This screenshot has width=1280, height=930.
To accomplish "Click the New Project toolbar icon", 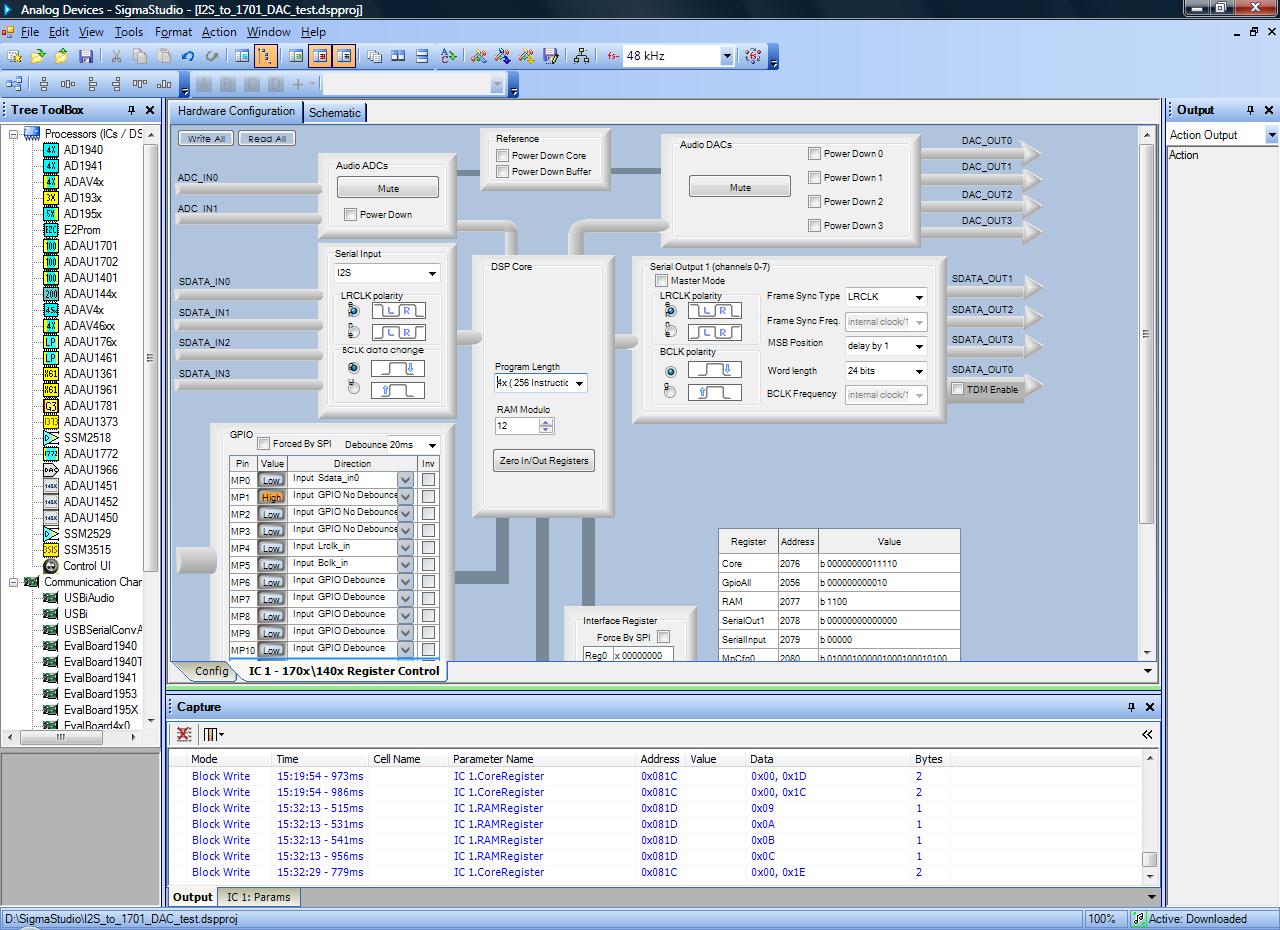I will [x=14, y=57].
